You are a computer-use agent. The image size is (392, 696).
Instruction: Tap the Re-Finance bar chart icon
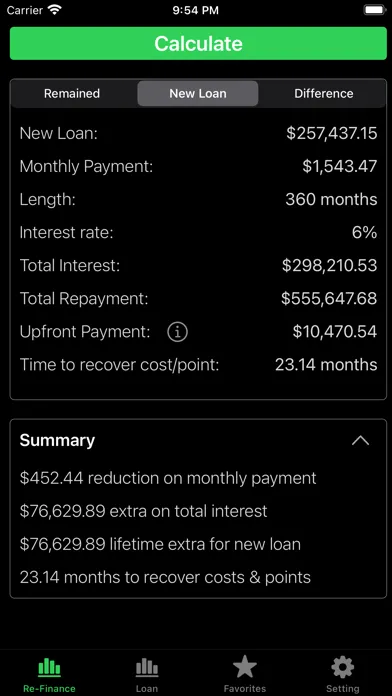(49, 667)
